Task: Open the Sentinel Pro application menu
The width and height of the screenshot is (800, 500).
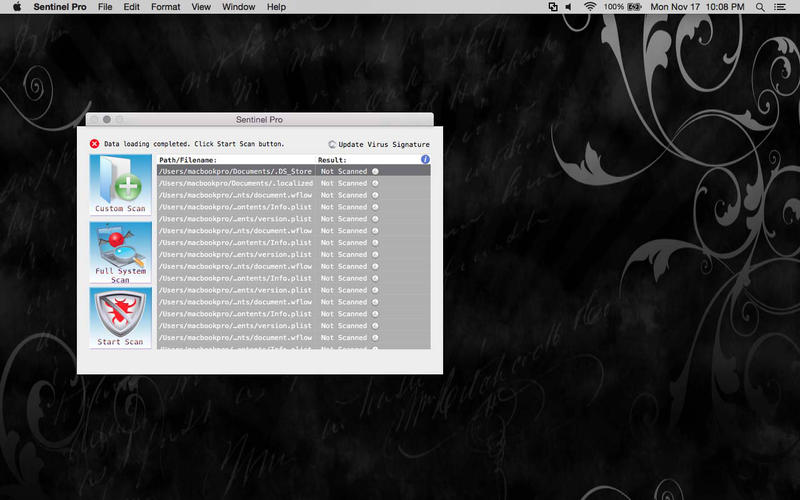Action: coord(60,7)
